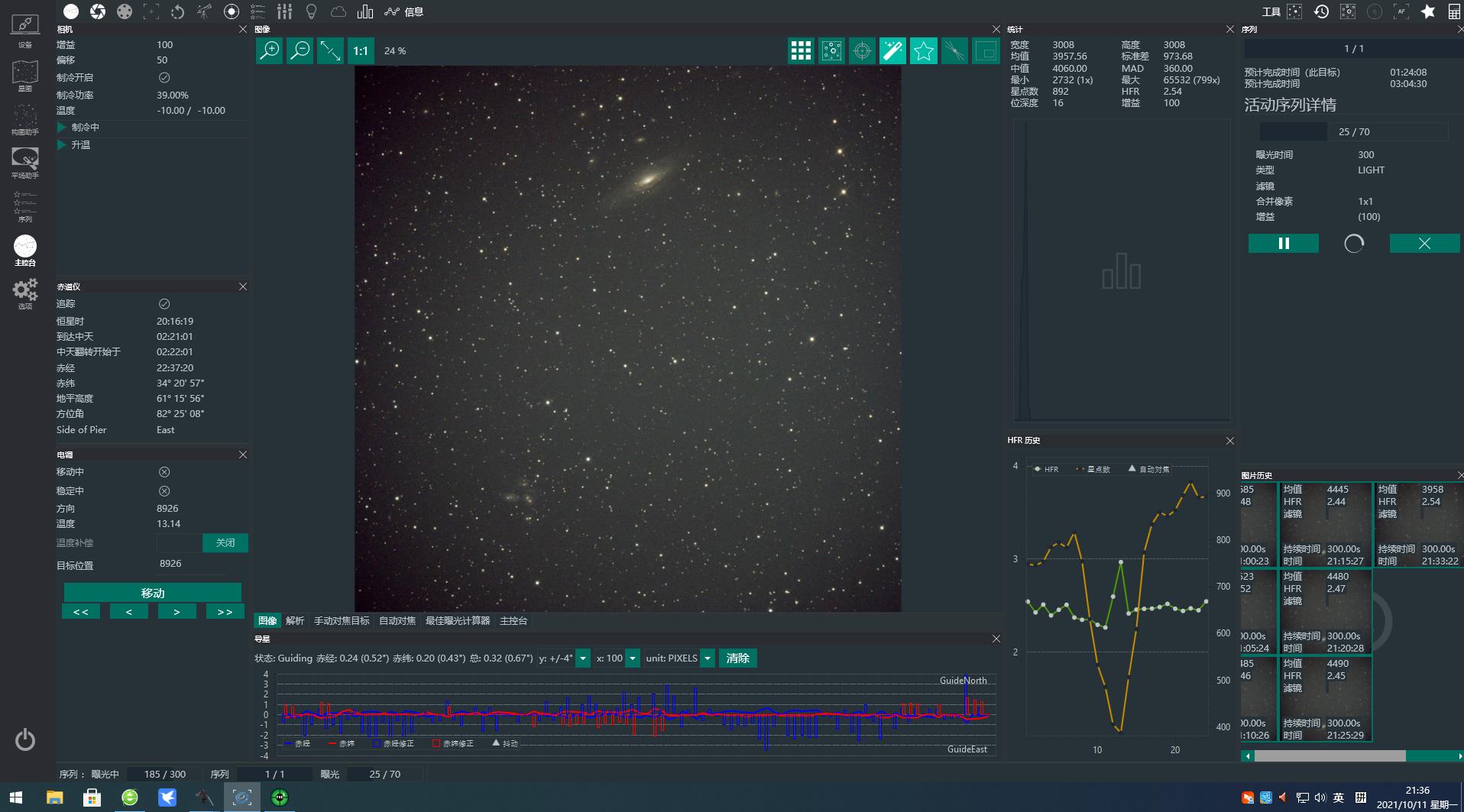1464x812 pixels.
Task: Switch to the 主控台 tab
Action: tap(513, 621)
